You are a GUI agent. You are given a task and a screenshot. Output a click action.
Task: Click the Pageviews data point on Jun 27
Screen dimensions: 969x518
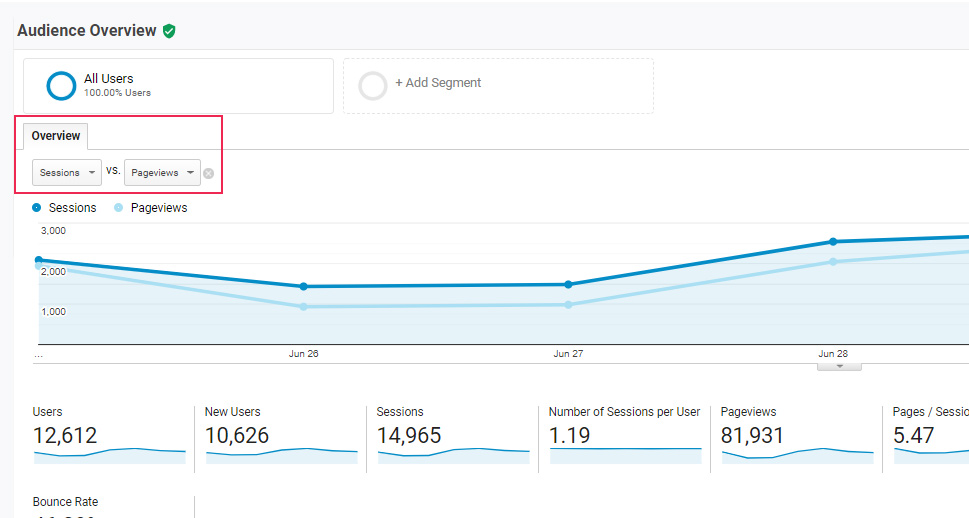click(x=569, y=305)
